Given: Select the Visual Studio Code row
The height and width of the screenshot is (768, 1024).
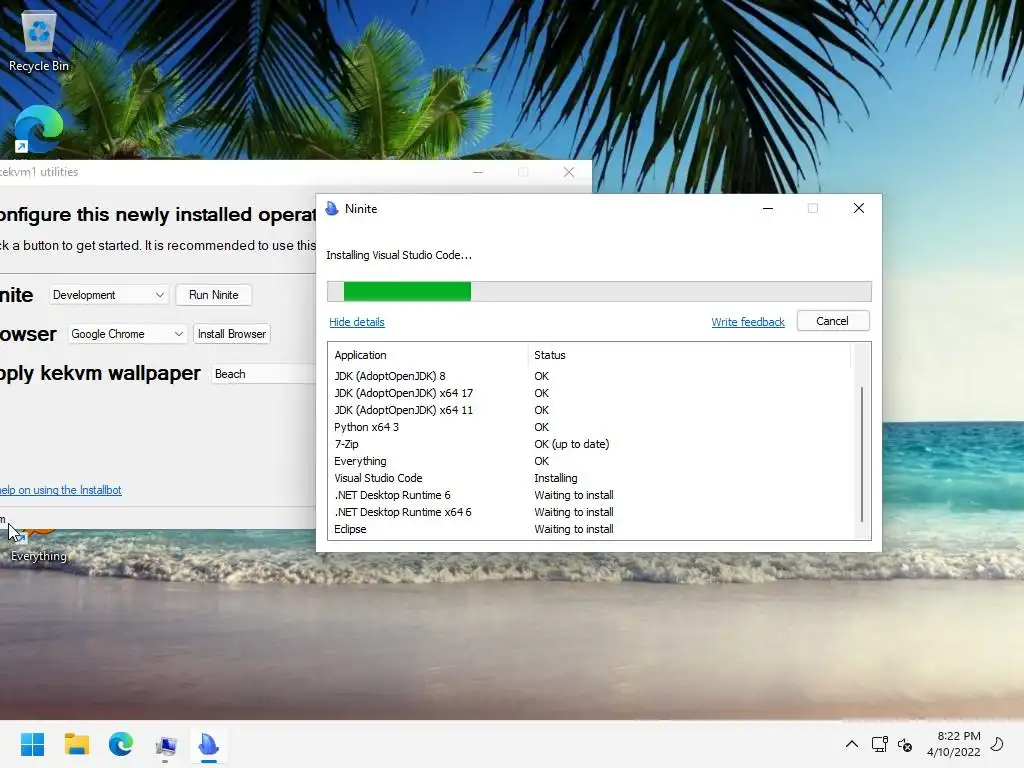Looking at the screenshot, I should click(x=590, y=478).
